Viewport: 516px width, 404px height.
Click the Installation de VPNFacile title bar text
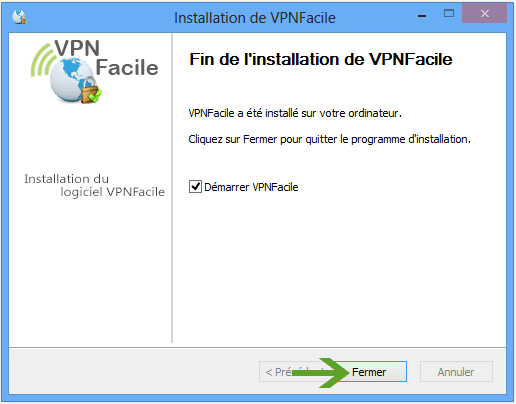coord(255,18)
